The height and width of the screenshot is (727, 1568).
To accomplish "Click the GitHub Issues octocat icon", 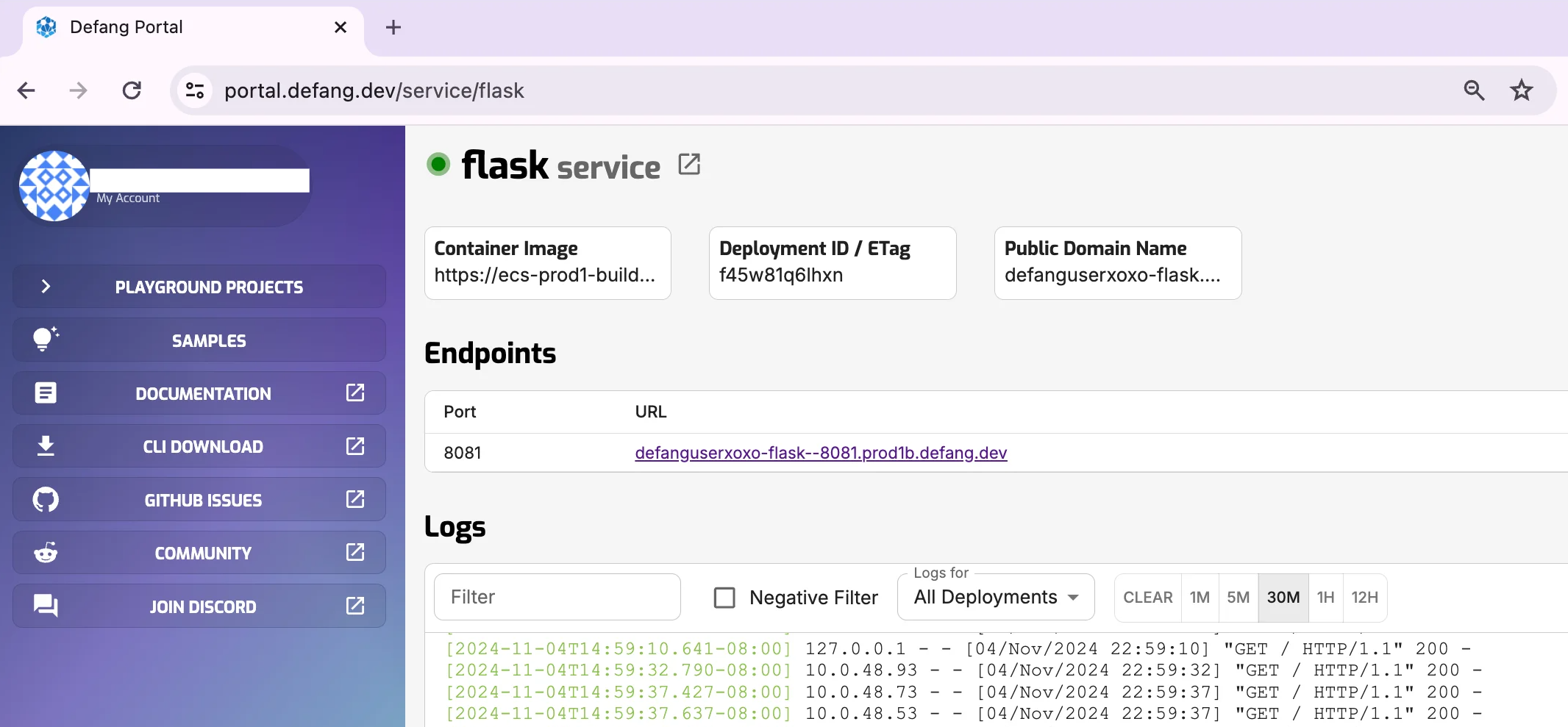I will (x=46, y=500).
